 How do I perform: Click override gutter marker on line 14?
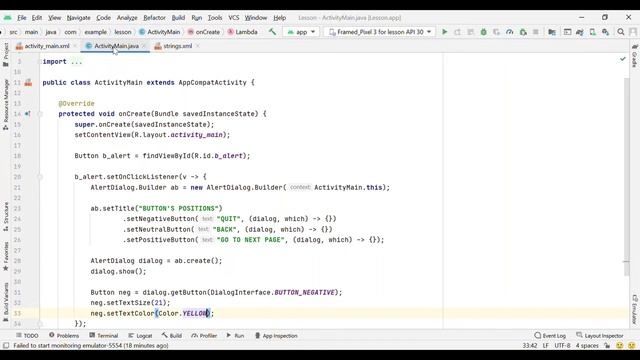27,114
